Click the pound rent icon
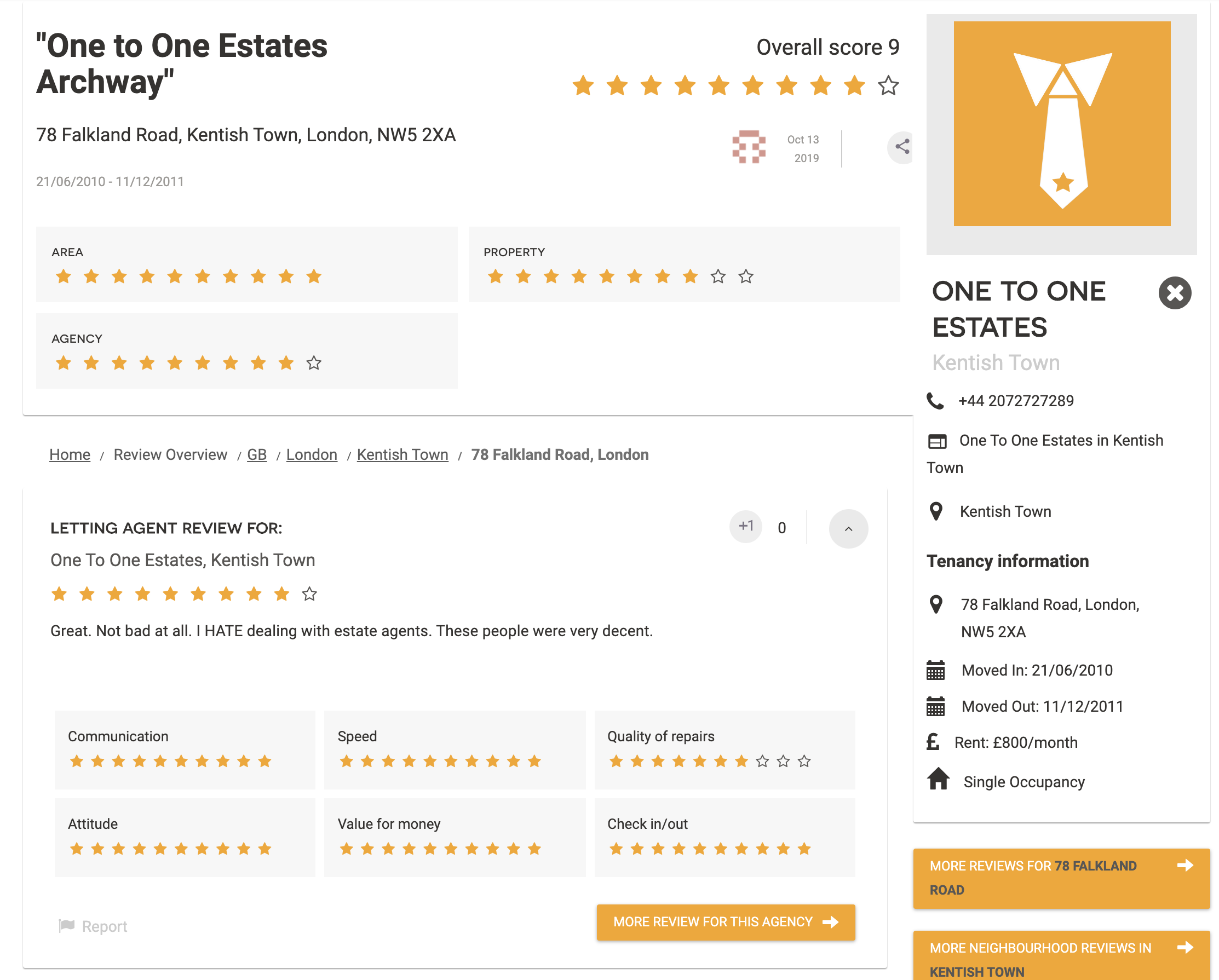 point(933,742)
